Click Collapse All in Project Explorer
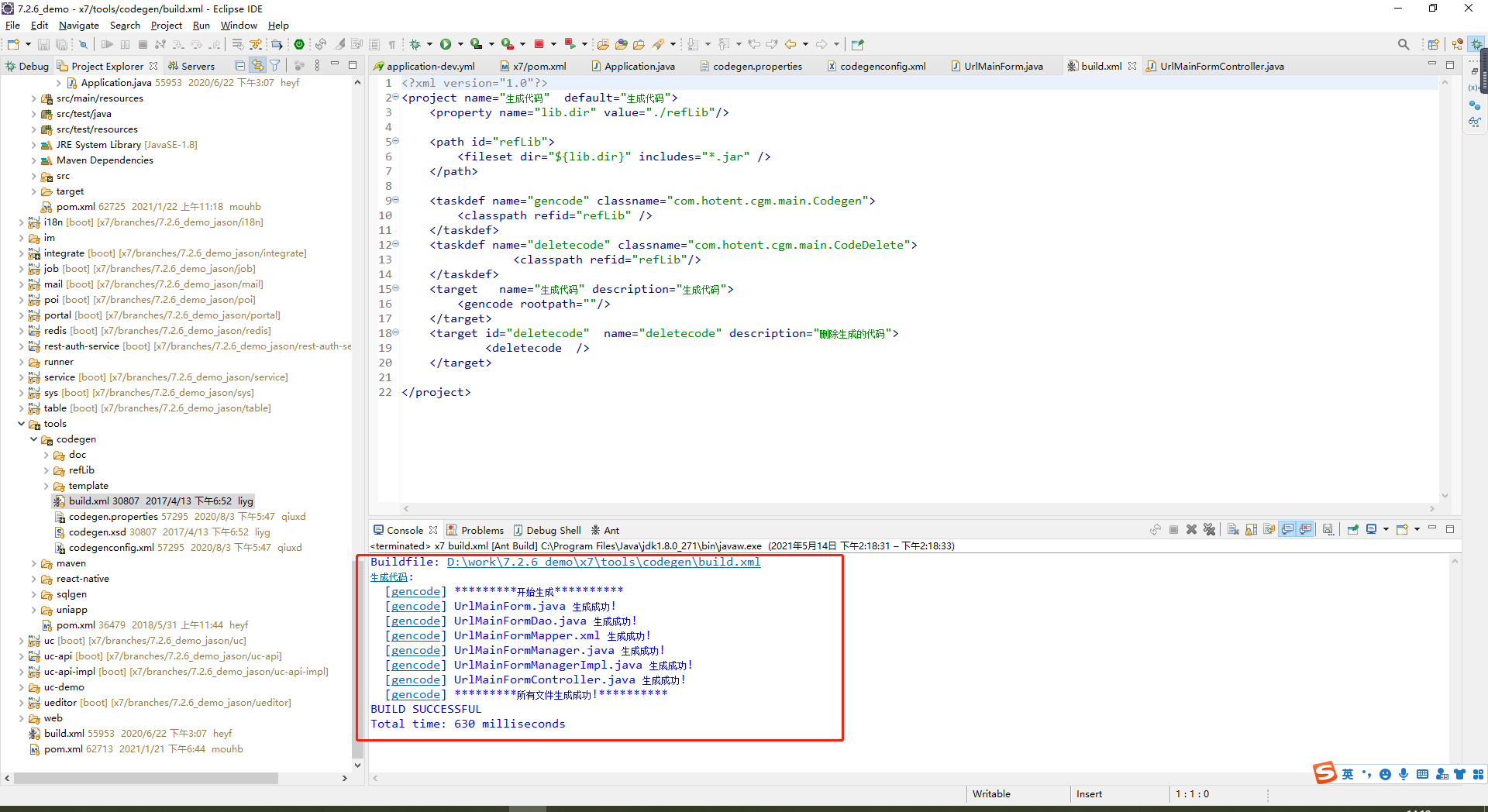 point(239,66)
